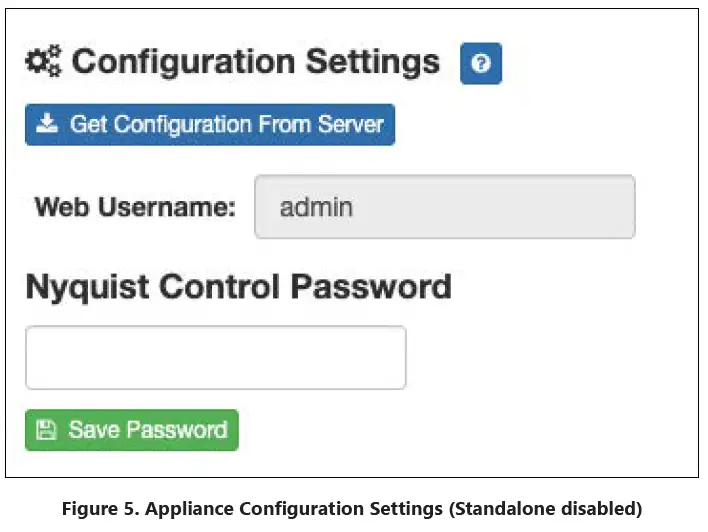The image size is (708, 532).
Task: Click the gears icon beside Configuration Settings
Action: coord(43,62)
